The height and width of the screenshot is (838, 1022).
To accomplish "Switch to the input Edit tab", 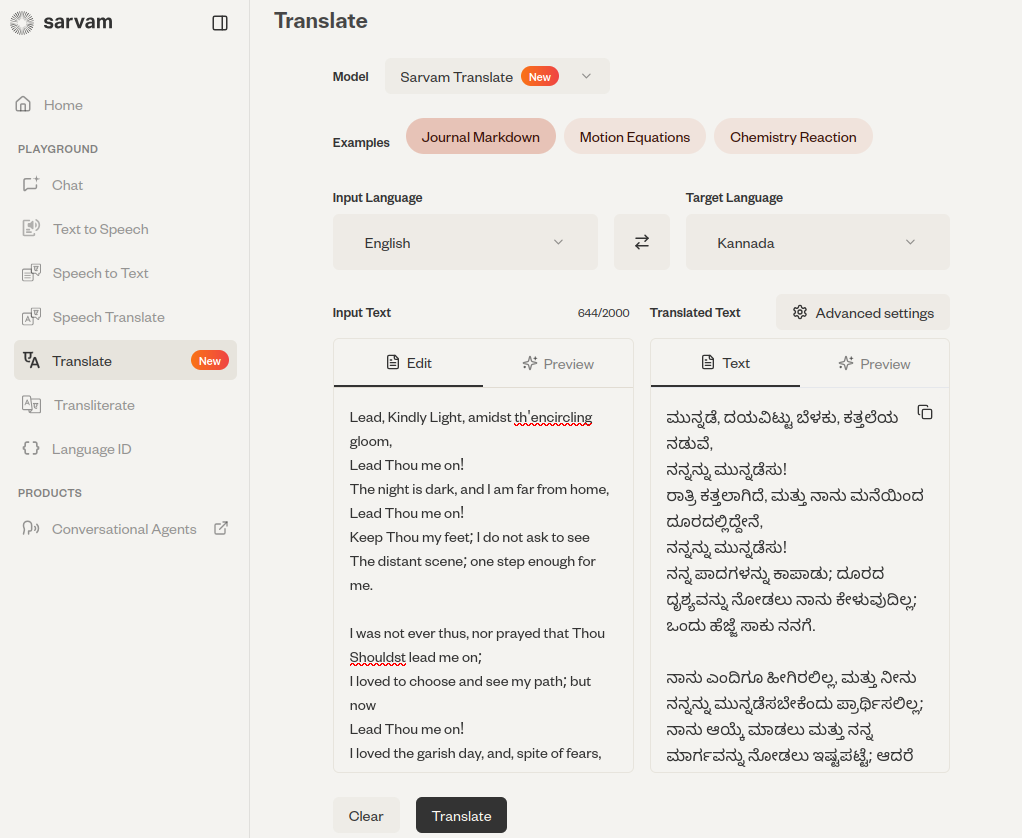I will click(409, 363).
